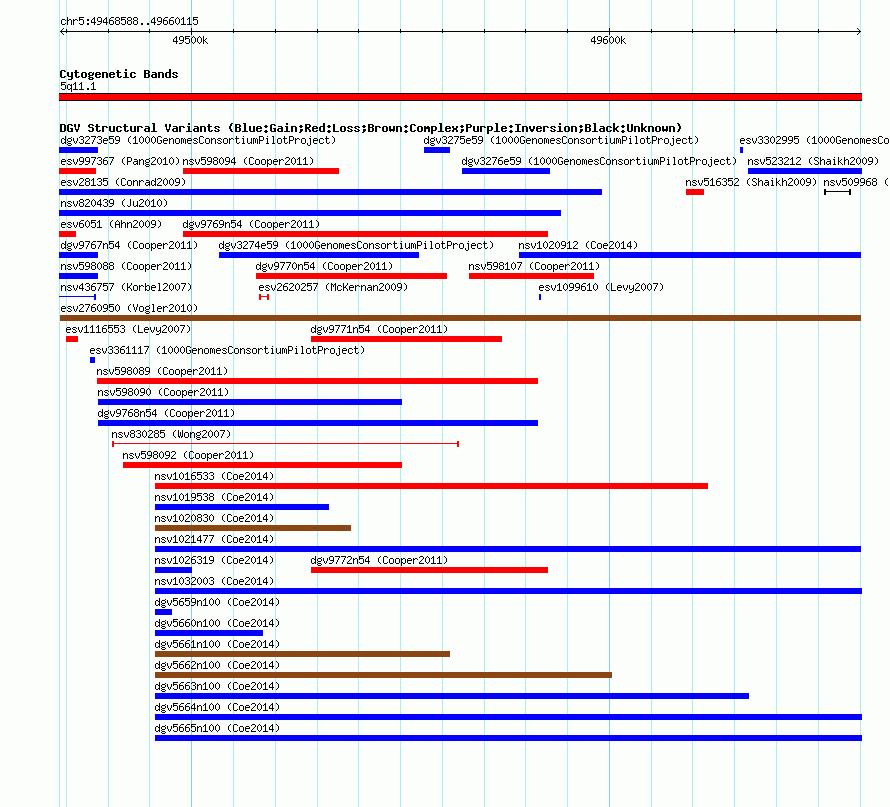Select dgv5665n100 (Coe2014) label

click(217, 728)
